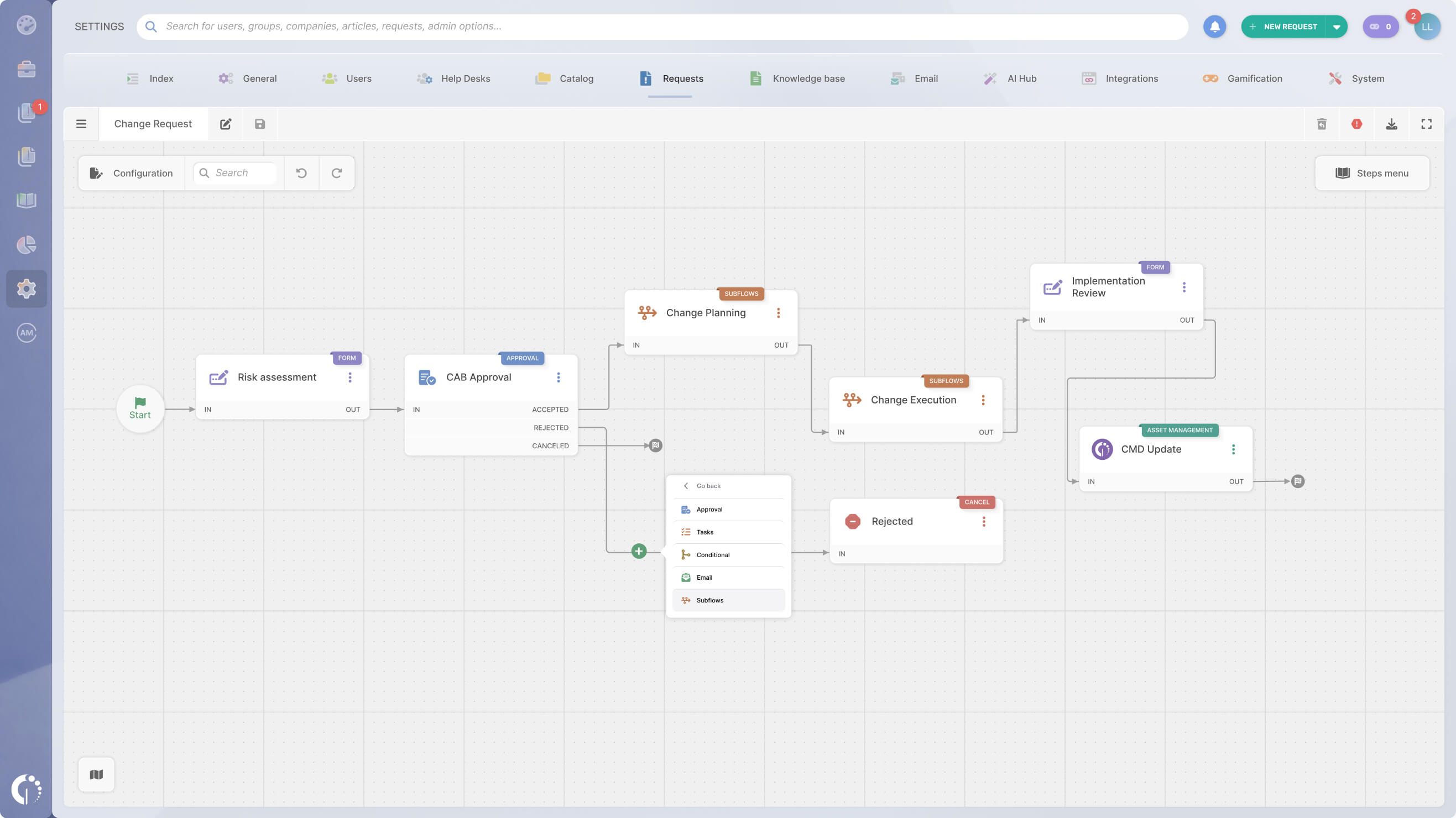This screenshot has height=818, width=1456.
Task: Open the New Request dropdown arrow
Action: coord(1336,27)
